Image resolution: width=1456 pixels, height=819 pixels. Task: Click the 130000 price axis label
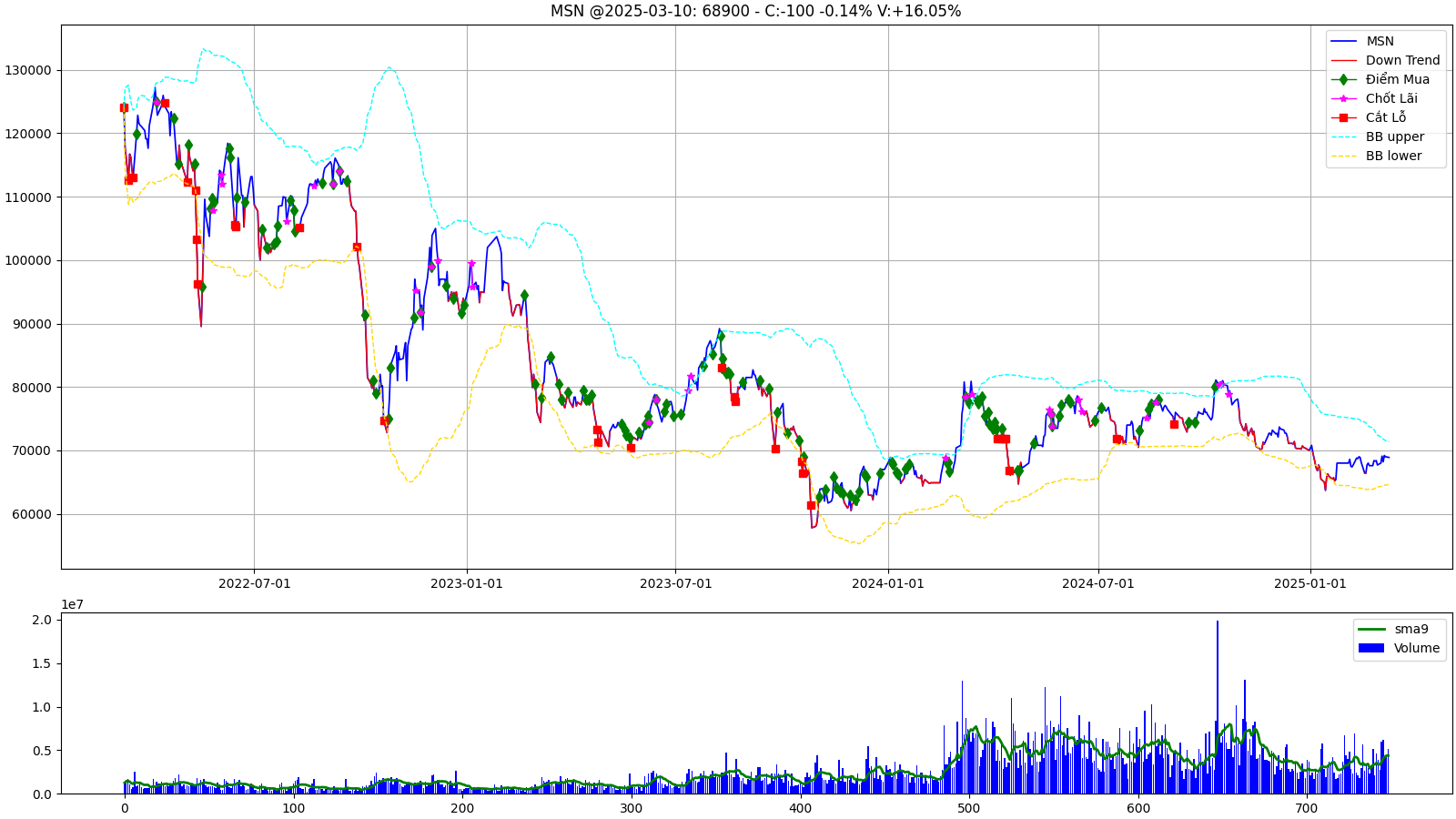[28, 70]
